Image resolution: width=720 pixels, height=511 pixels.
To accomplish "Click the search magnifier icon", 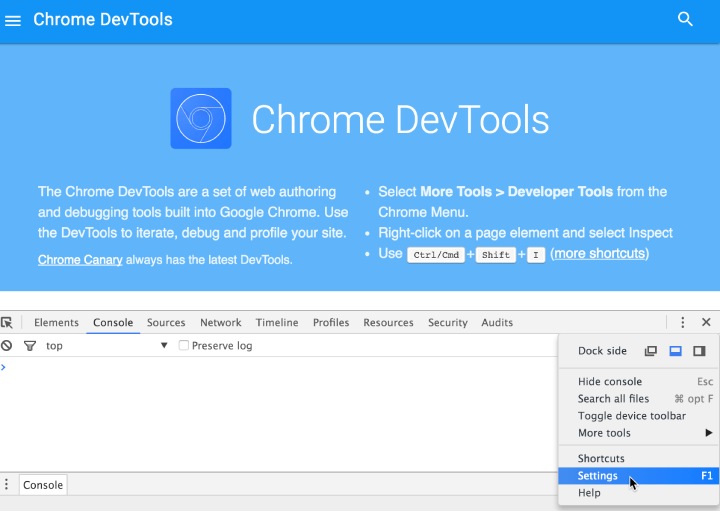I will 685,19.
